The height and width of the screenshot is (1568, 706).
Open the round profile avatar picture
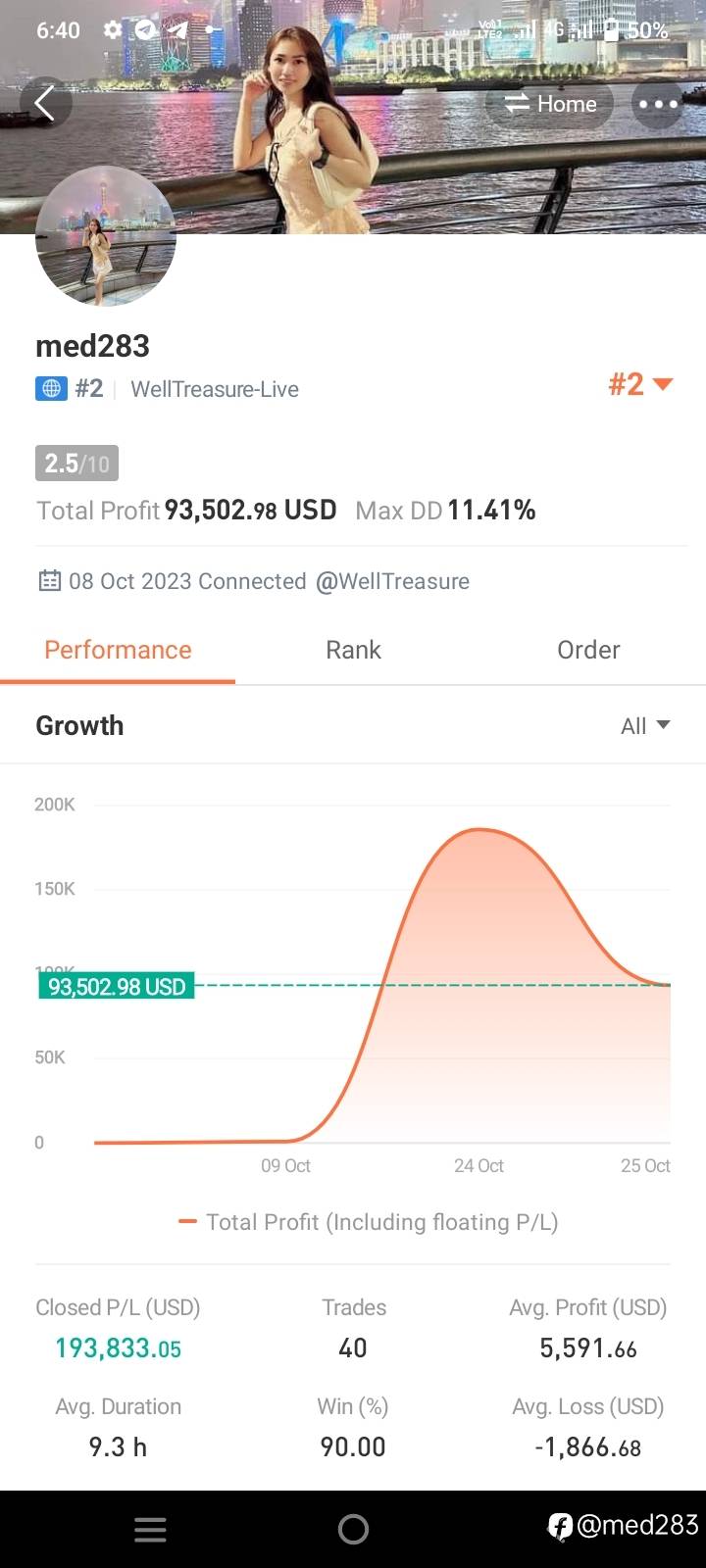pyautogui.click(x=106, y=238)
